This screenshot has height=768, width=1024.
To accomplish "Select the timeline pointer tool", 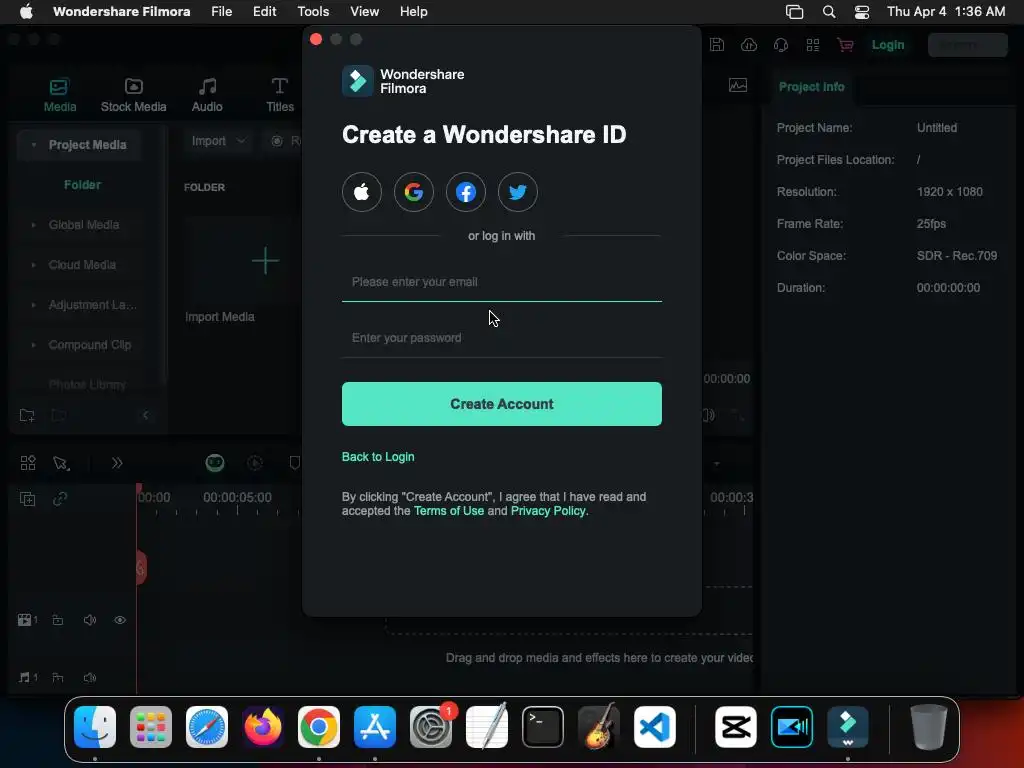I will tap(61, 463).
